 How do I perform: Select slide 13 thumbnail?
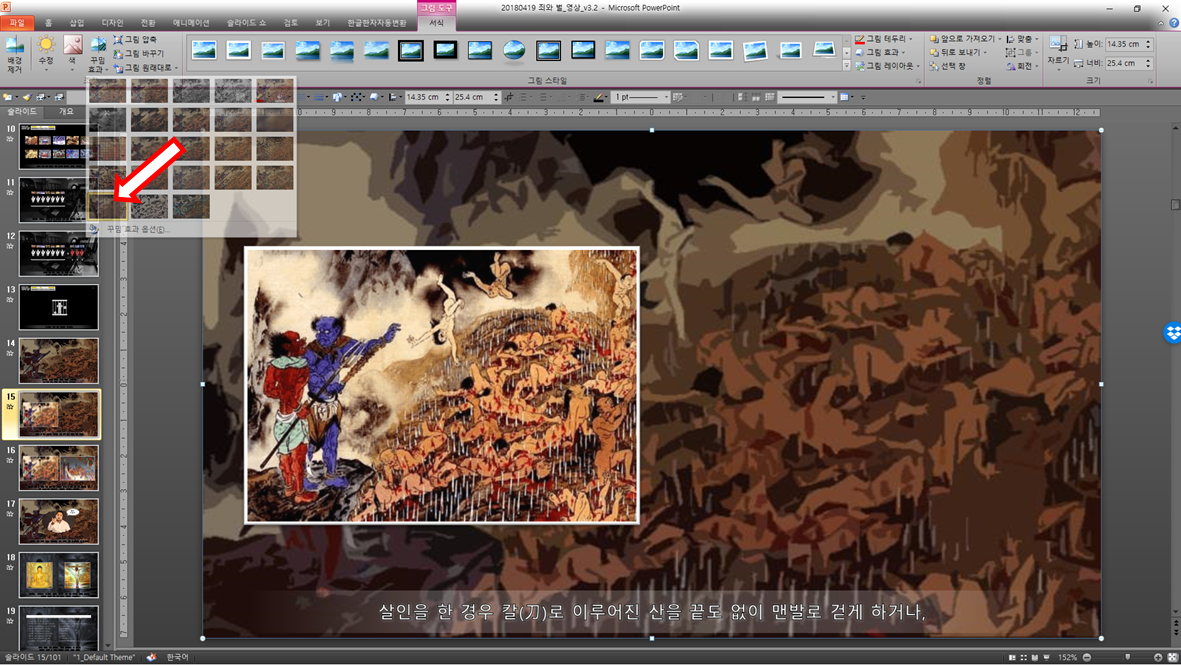59,307
